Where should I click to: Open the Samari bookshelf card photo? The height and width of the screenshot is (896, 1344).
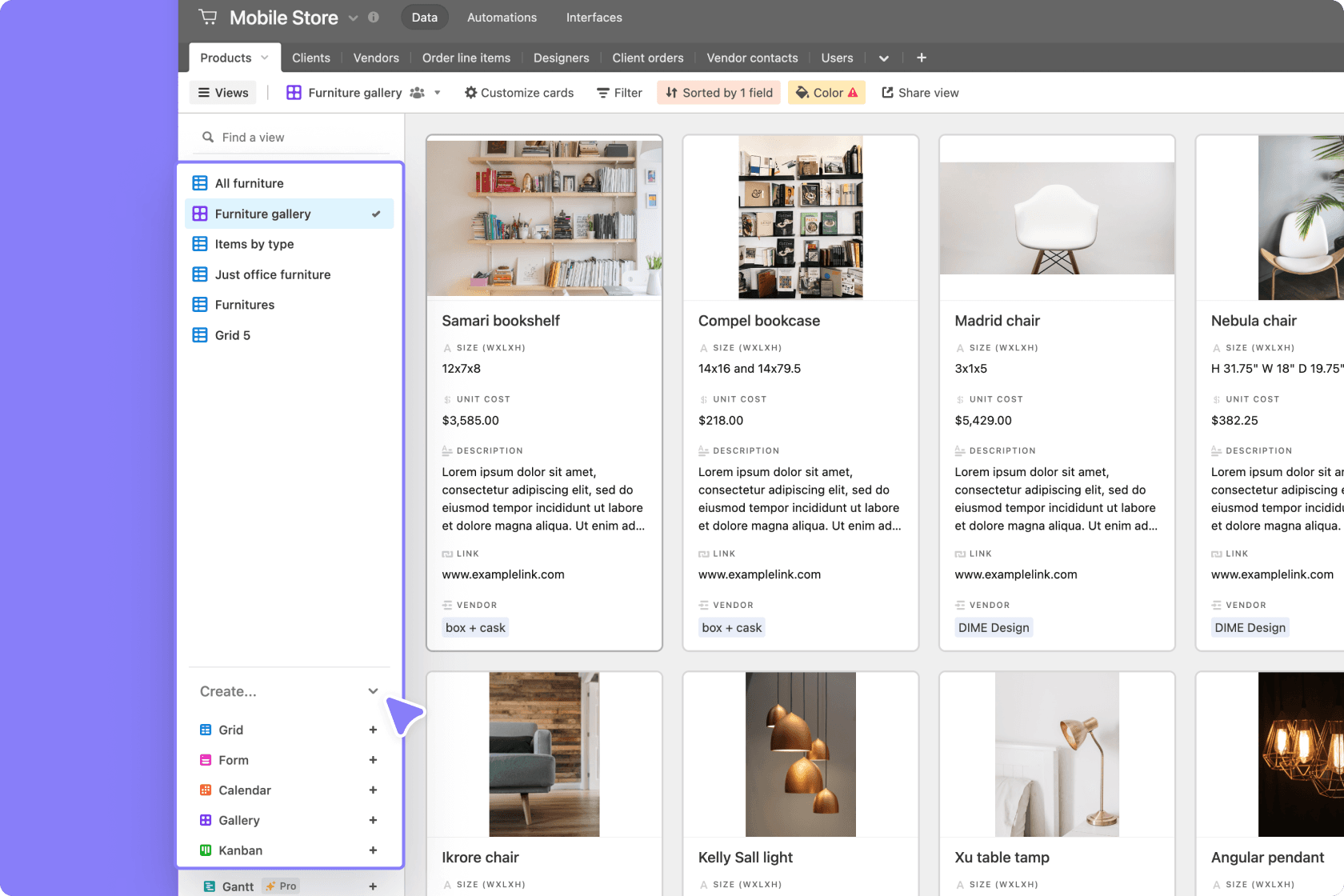pyautogui.click(x=544, y=218)
